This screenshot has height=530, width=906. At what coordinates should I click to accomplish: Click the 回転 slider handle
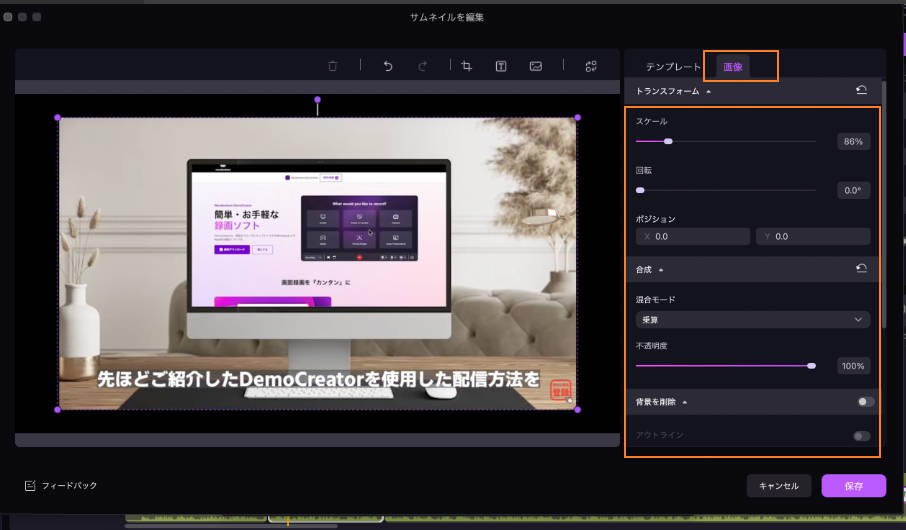[640, 190]
